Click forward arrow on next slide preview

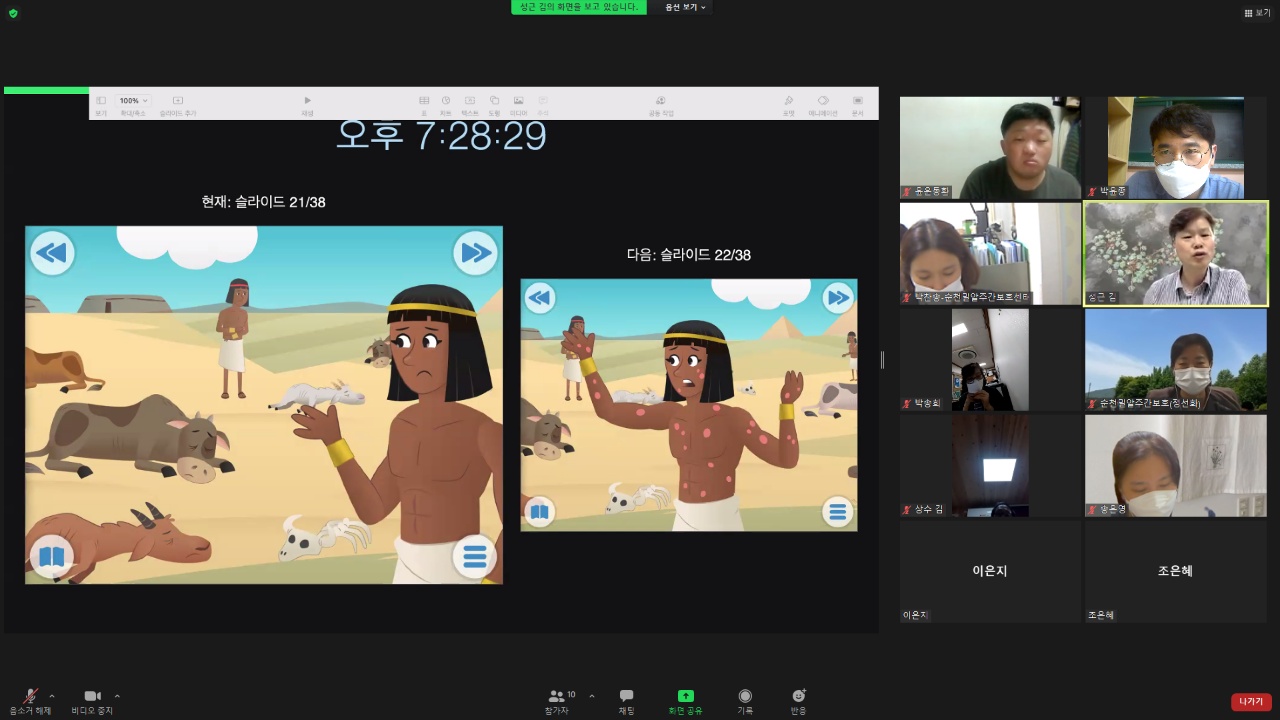837,297
